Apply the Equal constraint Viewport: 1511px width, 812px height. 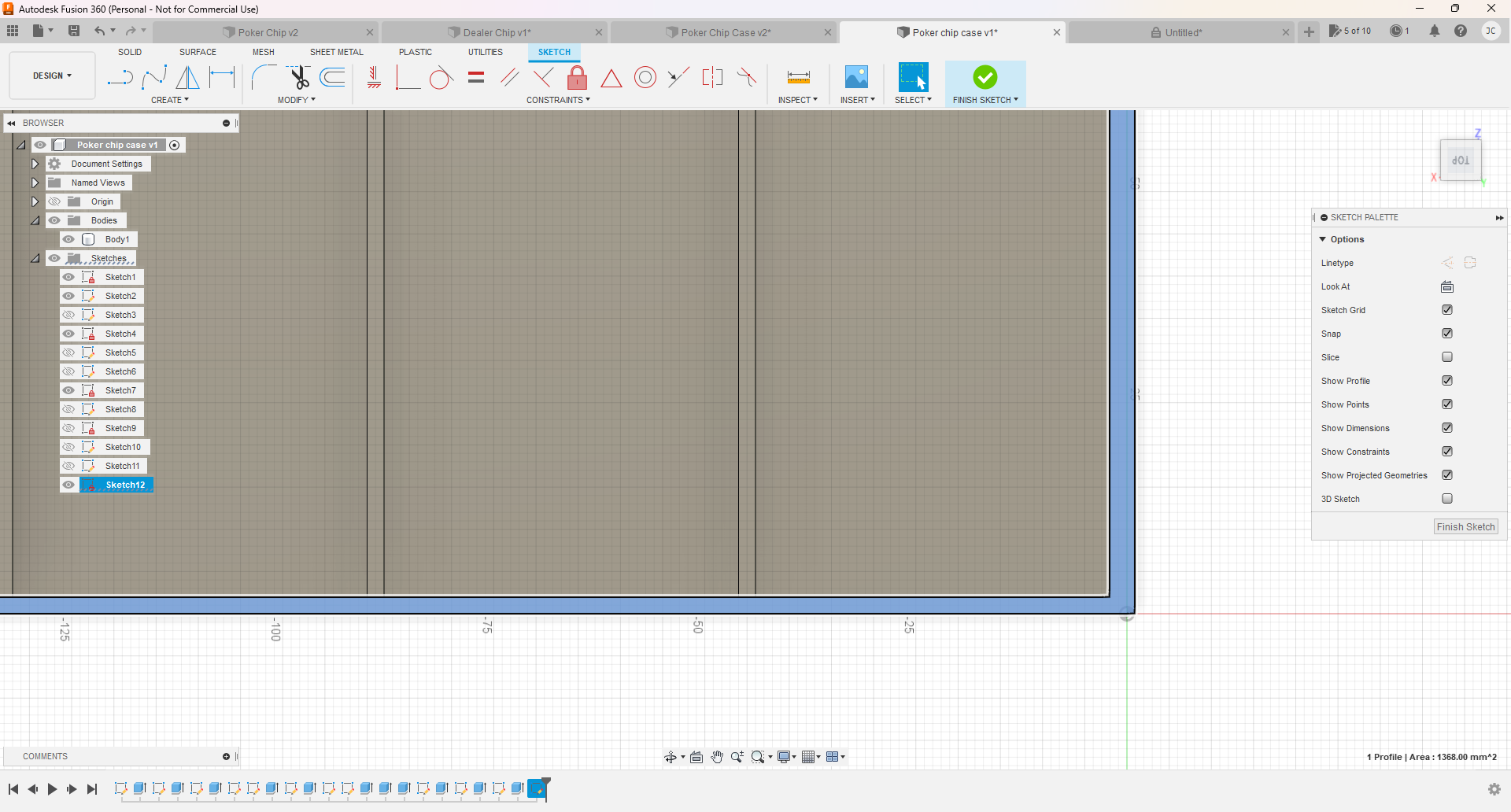pyautogui.click(x=476, y=77)
